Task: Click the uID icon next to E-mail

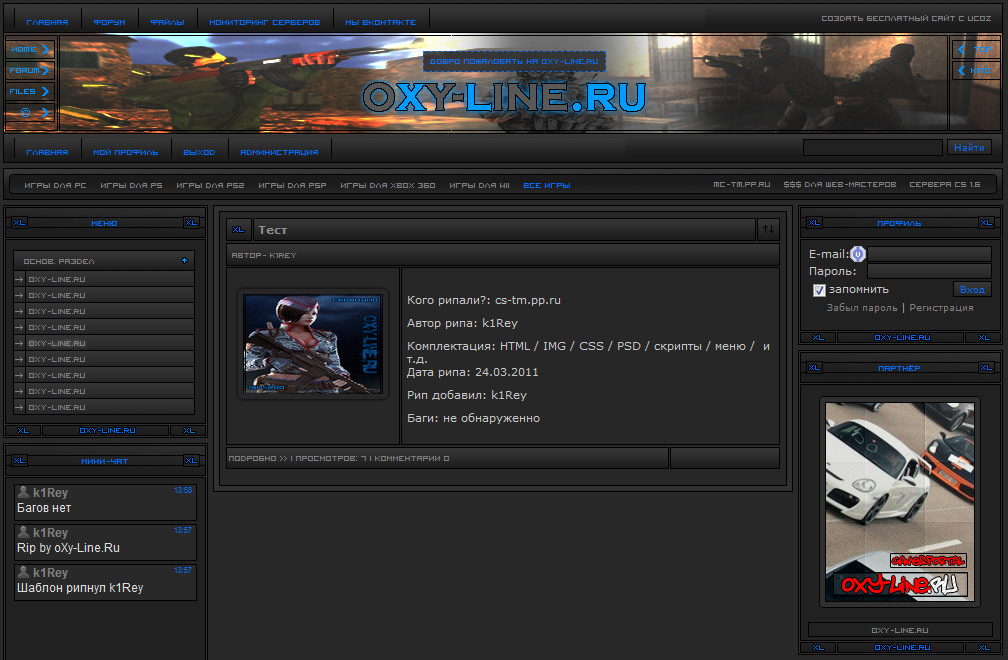Action: (x=858, y=254)
